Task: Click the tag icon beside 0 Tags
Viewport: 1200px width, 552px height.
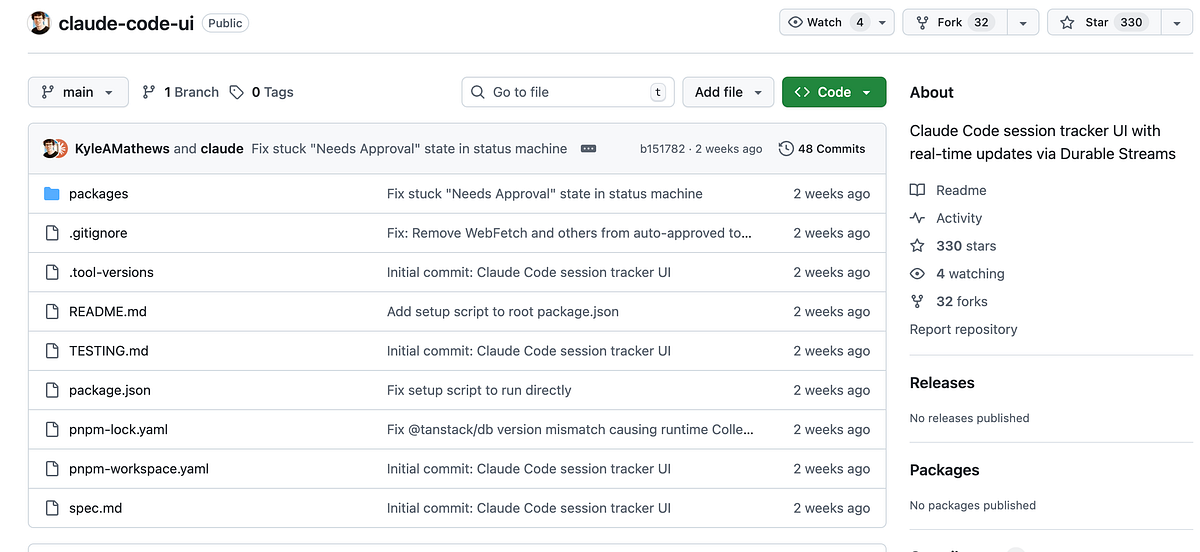Action: [x=236, y=92]
